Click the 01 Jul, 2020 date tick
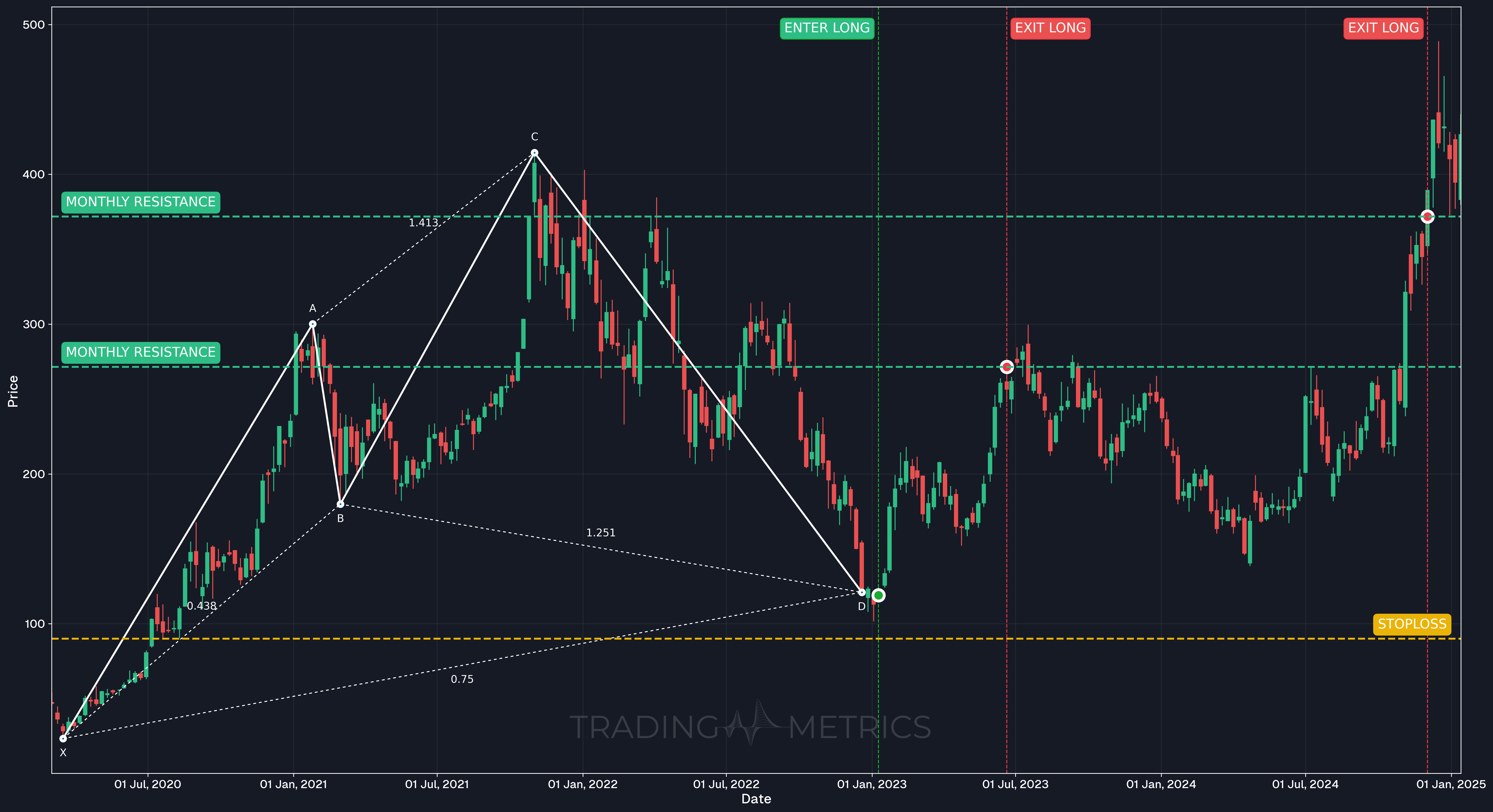 (x=148, y=784)
